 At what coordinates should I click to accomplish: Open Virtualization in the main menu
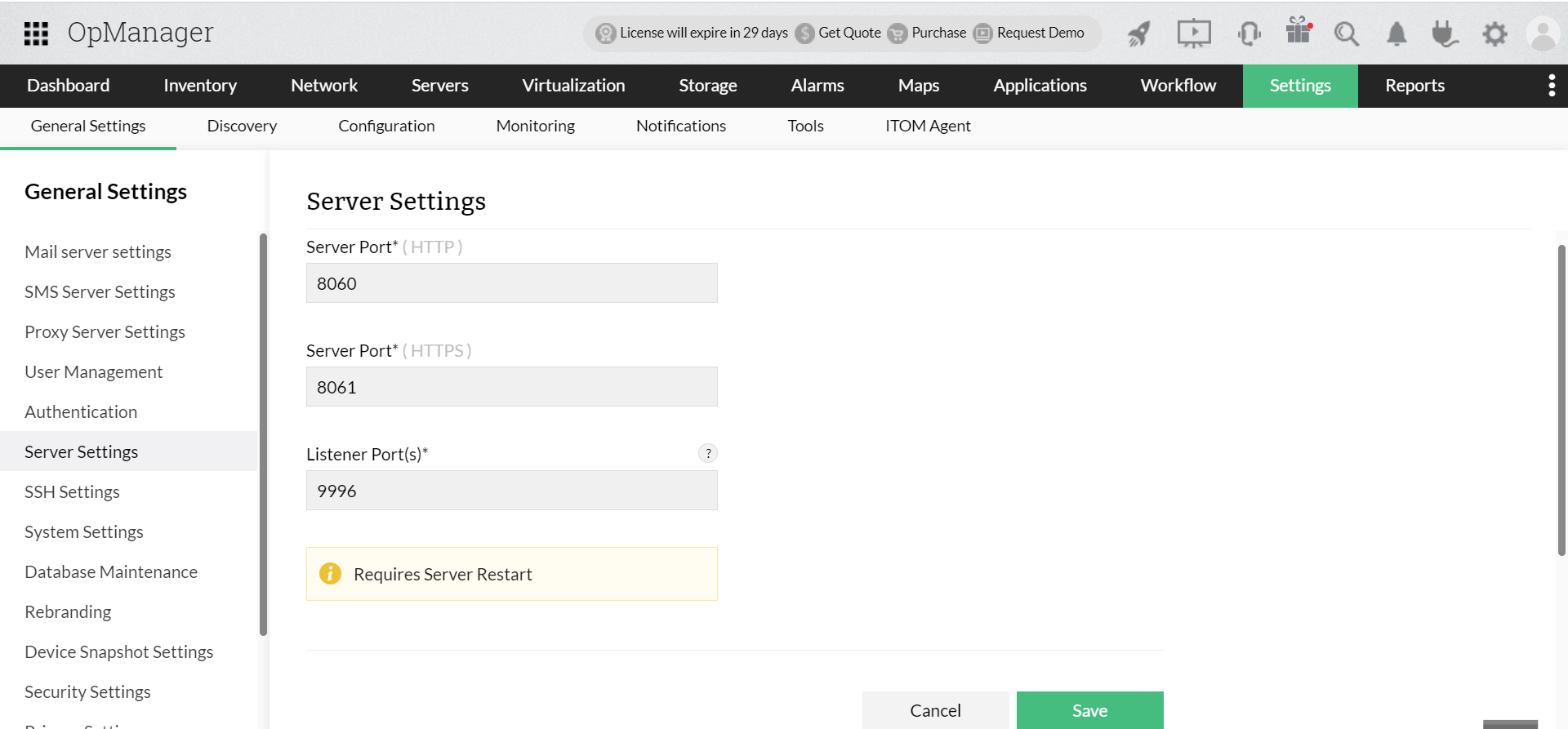point(573,86)
